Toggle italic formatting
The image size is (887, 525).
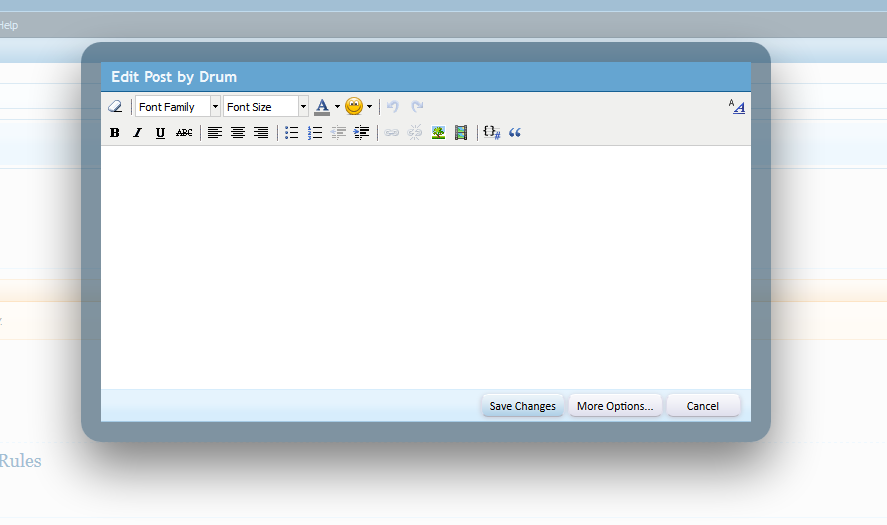coord(137,132)
